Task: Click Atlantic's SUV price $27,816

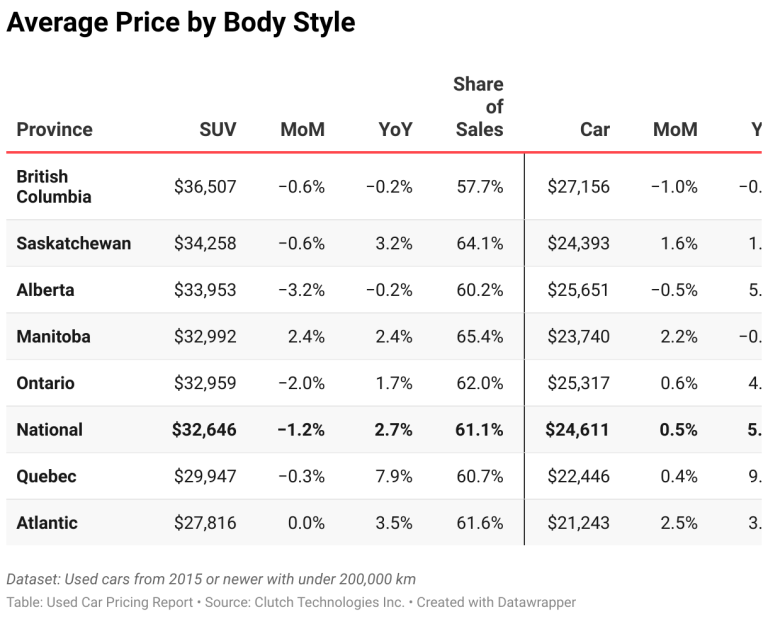Action: click(x=205, y=523)
